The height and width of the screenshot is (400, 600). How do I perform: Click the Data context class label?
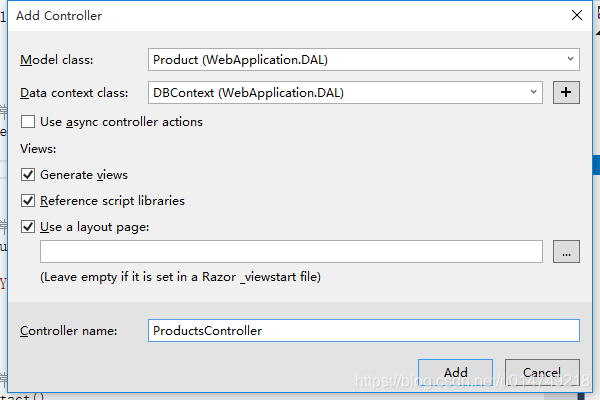[74, 93]
